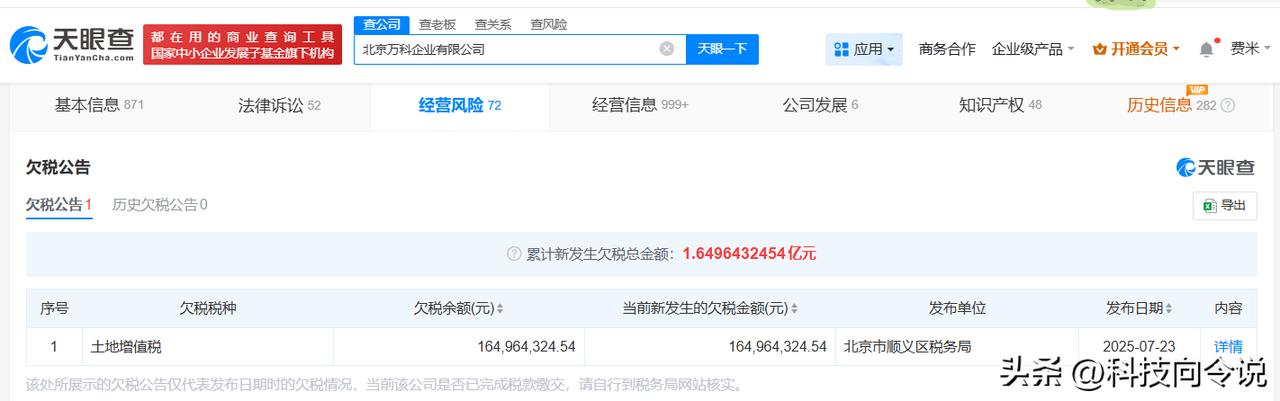Image resolution: width=1280 pixels, height=401 pixels.
Task: Click the help icon next to 历史信息
Action: (x=1228, y=105)
